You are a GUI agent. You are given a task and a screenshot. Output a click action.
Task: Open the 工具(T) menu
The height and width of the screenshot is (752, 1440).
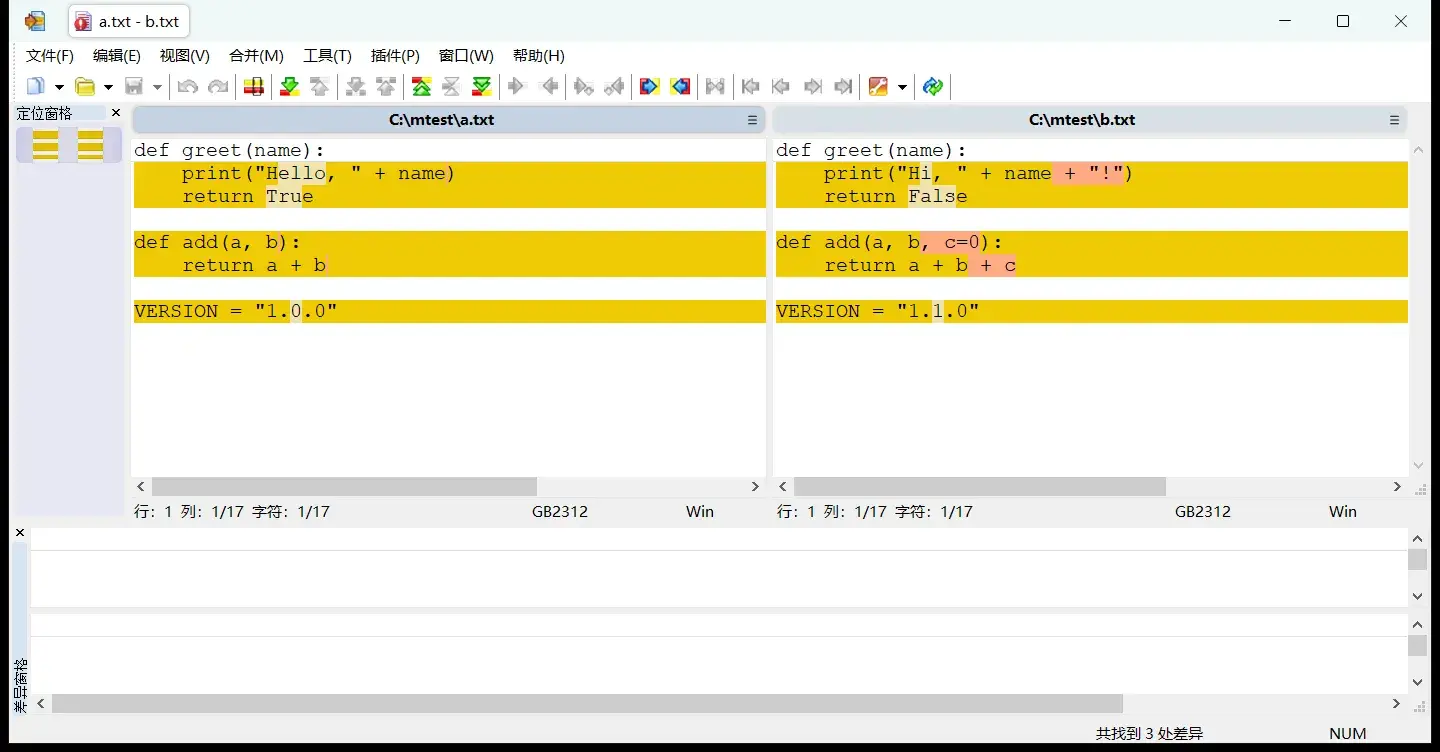[x=328, y=56]
